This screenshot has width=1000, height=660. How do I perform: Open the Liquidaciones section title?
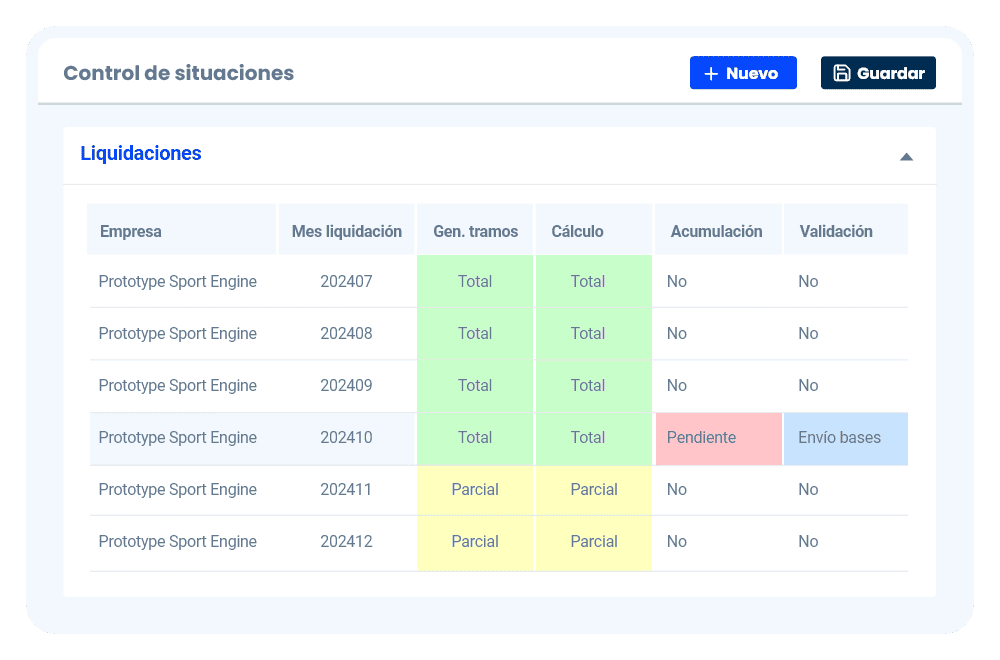[x=141, y=154]
